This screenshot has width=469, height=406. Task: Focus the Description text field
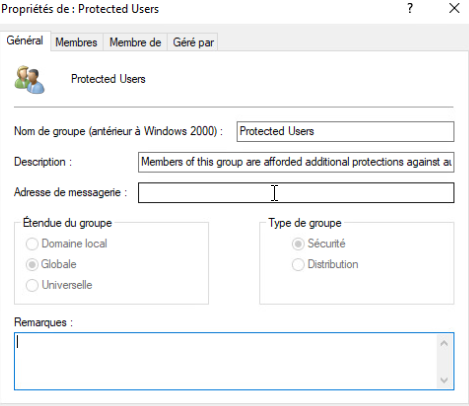[x=296, y=162]
